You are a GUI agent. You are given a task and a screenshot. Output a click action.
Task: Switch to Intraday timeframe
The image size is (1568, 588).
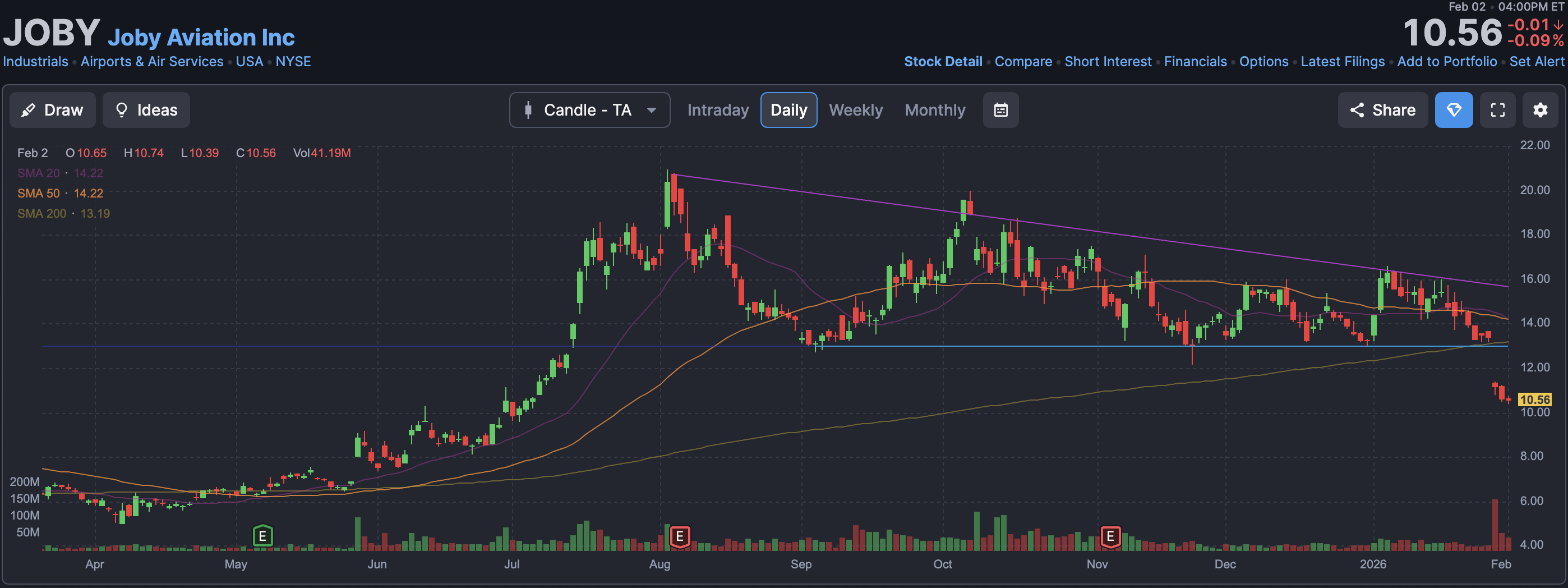(x=718, y=110)
